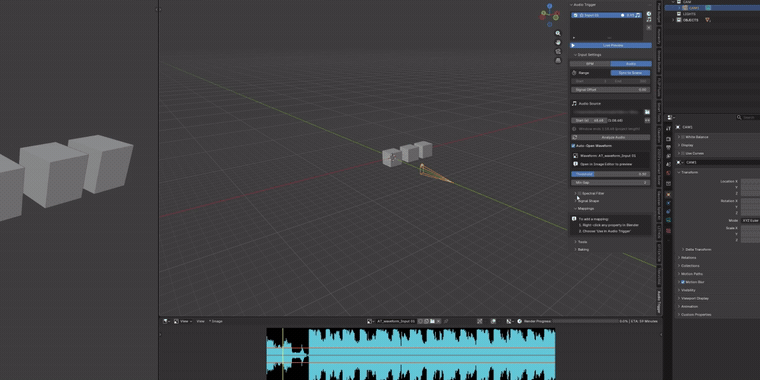Image resolution: width=760 pixels, height=380 pixels.
Task: Click the hand pan view icon
Action: (x=558, y=42)
